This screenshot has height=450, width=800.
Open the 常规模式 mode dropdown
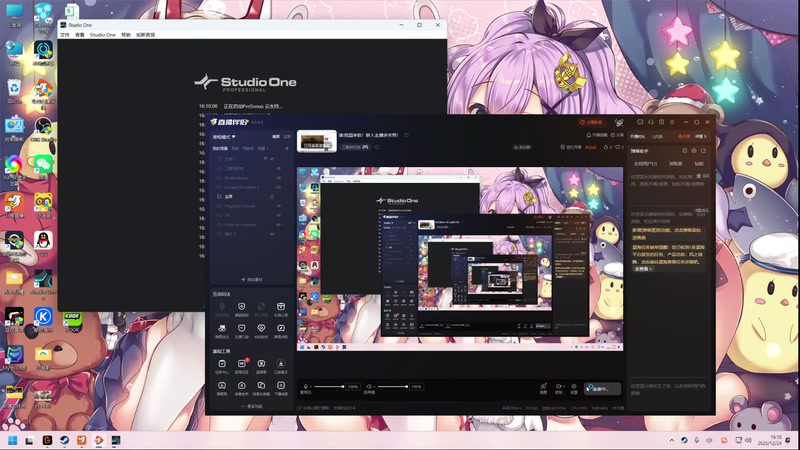pos(224,137)
